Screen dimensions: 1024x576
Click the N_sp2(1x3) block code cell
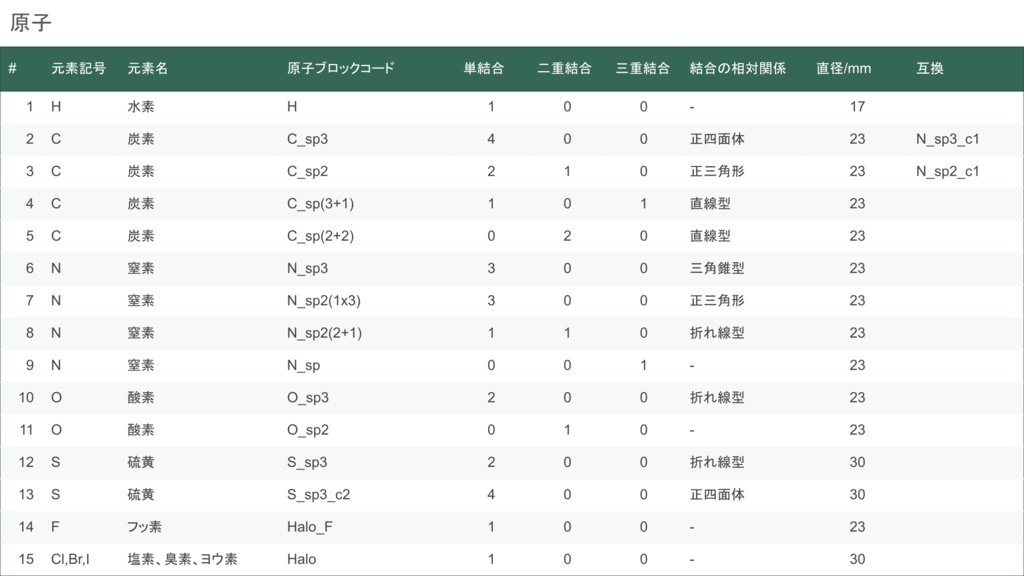coord(324,300)
